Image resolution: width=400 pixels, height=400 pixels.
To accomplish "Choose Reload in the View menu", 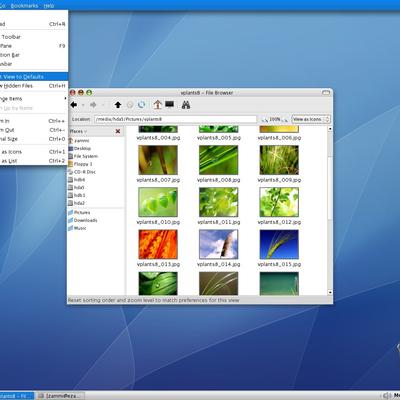I will (x=33, y=24).
